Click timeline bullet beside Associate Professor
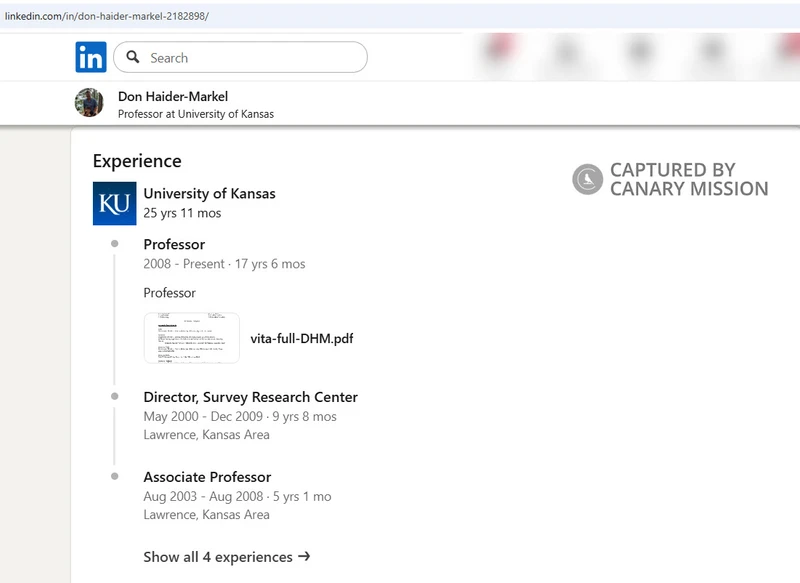The height and width of the screenshot is (583, 800). (115, 477)
